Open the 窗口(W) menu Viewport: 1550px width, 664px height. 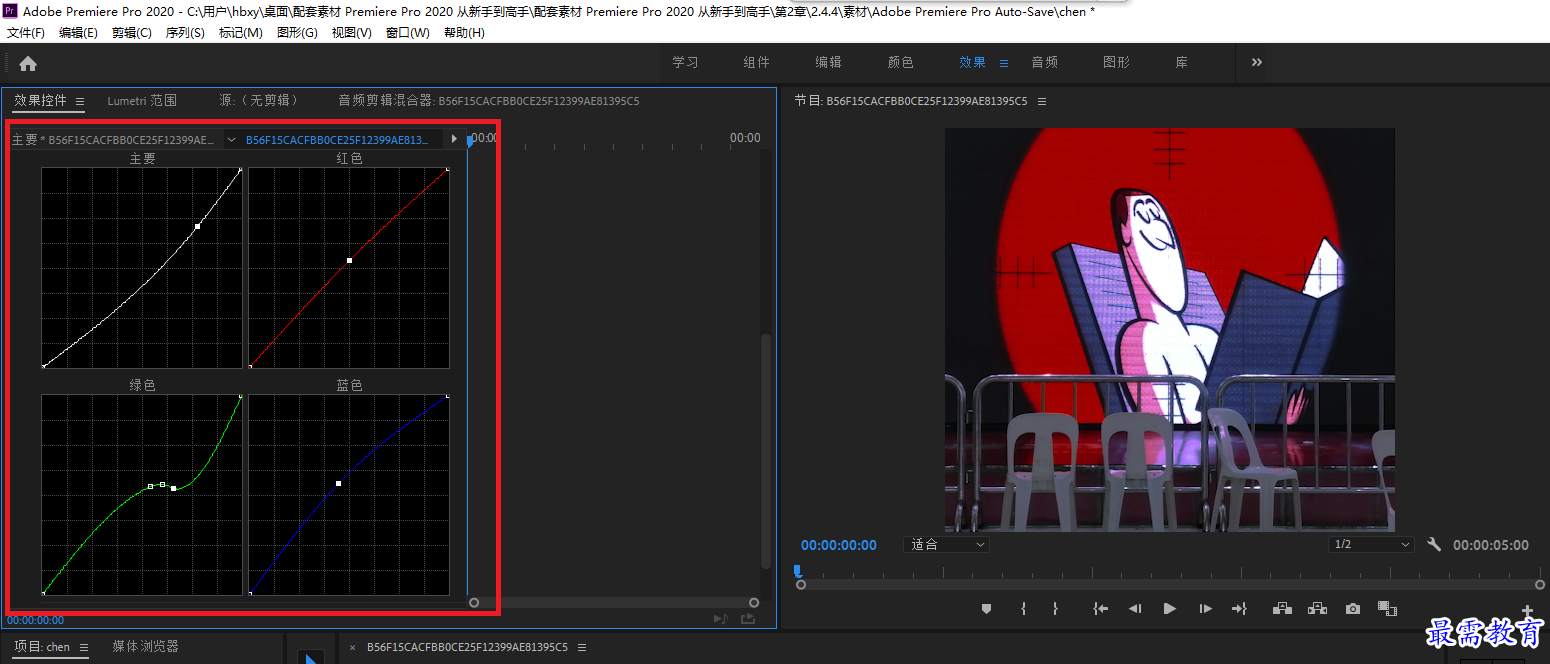408,33
